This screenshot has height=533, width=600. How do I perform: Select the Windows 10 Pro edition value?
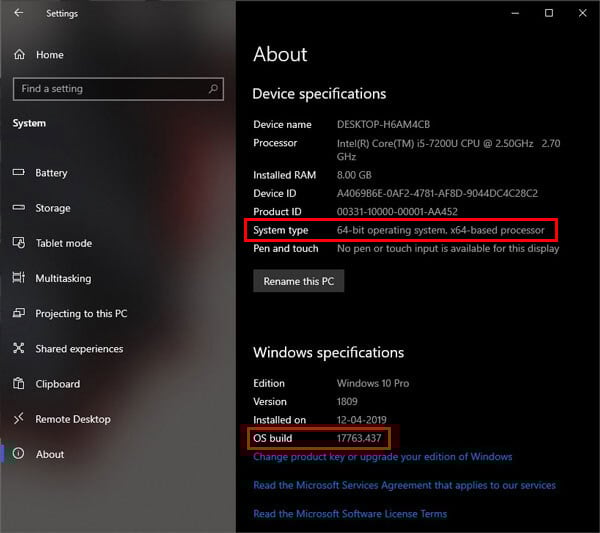click(373, 383)
